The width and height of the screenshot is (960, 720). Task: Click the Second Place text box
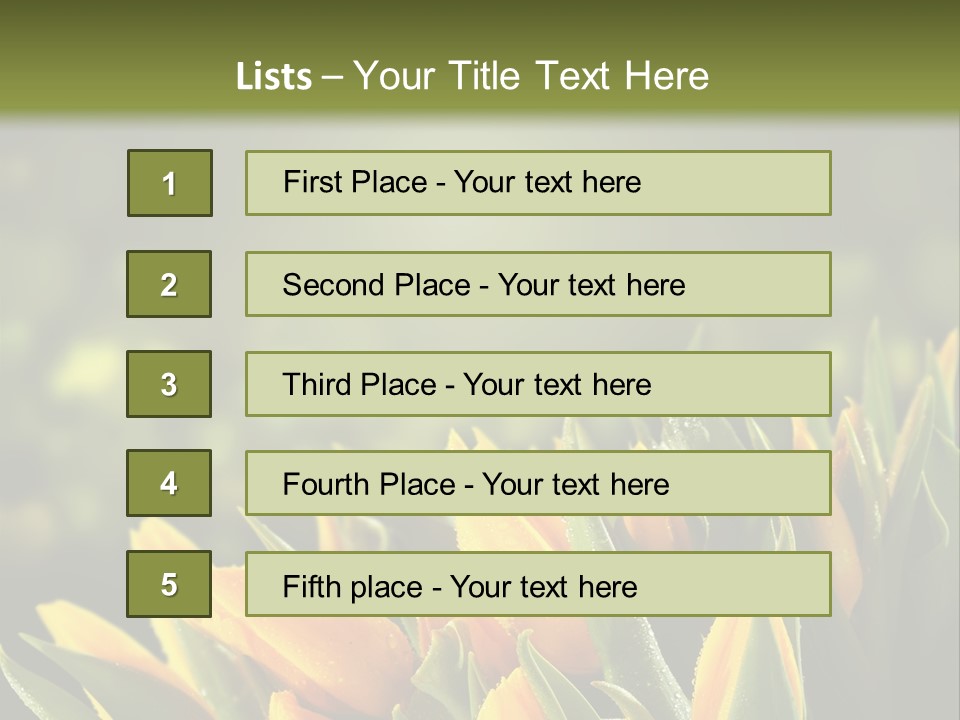(x=538, y=284)
